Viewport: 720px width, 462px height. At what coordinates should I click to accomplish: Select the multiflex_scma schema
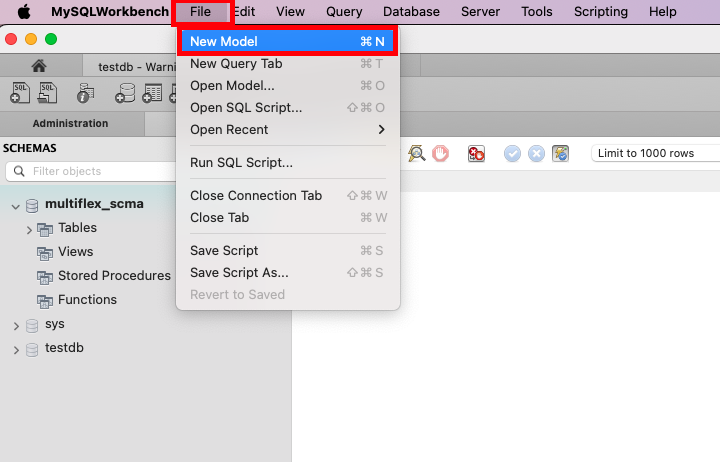pos(94,203)
